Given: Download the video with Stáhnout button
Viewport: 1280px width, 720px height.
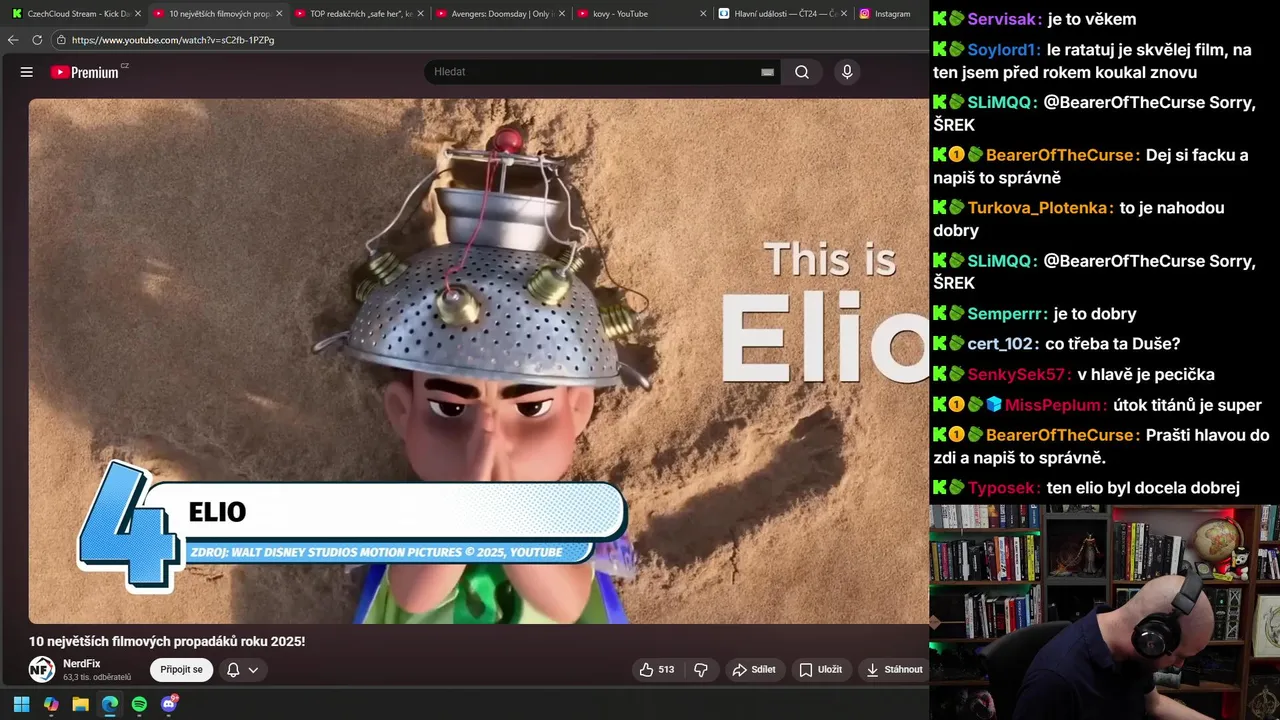Looking at the screenshot, I should pos(895,670).
